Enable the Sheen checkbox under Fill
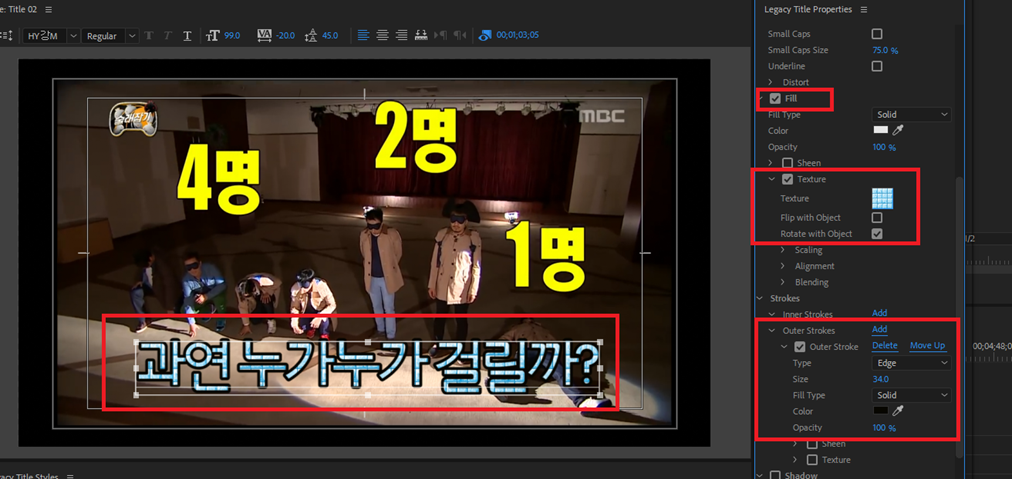The image size is (1012, 479). (787, 163)
